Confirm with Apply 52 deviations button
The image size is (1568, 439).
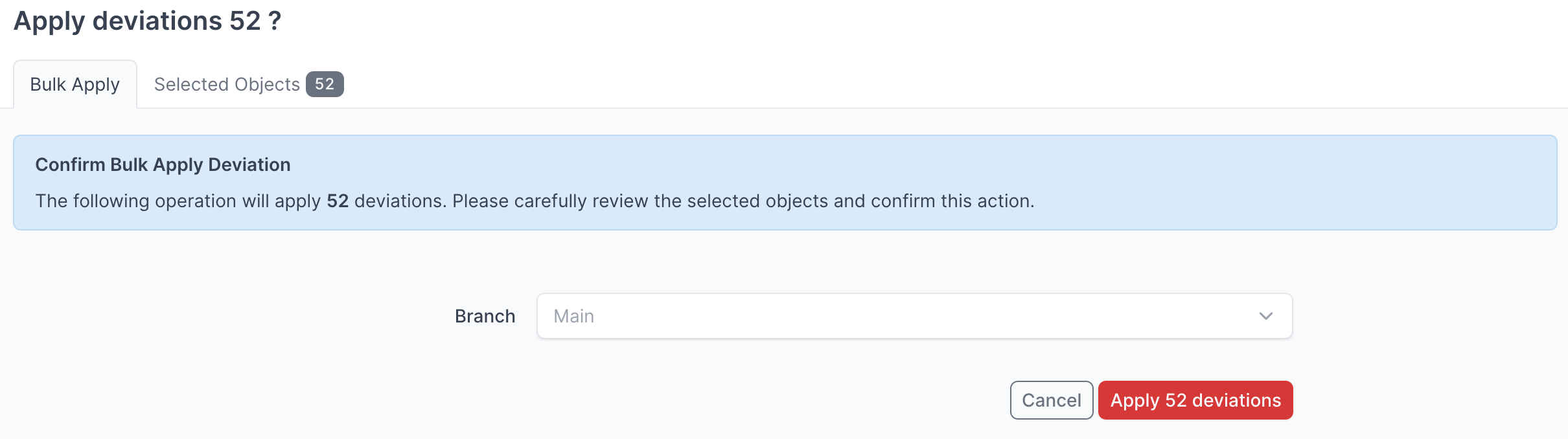(1195, 400)
